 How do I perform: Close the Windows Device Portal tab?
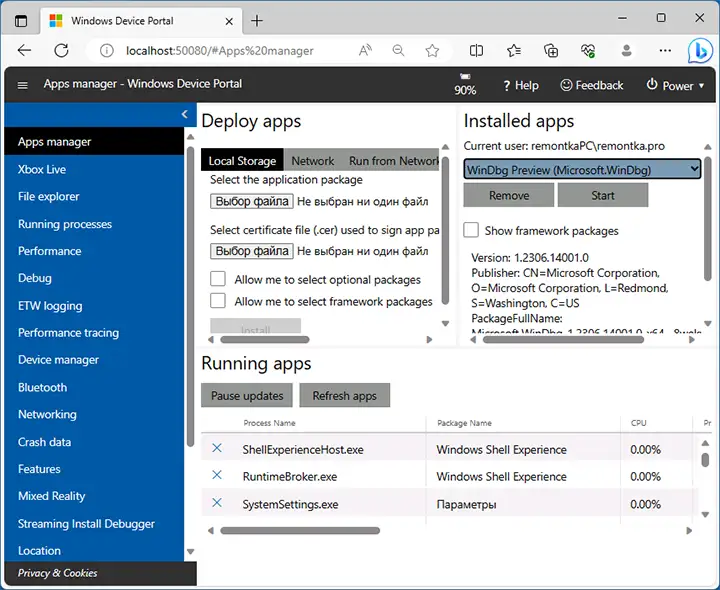tap(229, 21)
